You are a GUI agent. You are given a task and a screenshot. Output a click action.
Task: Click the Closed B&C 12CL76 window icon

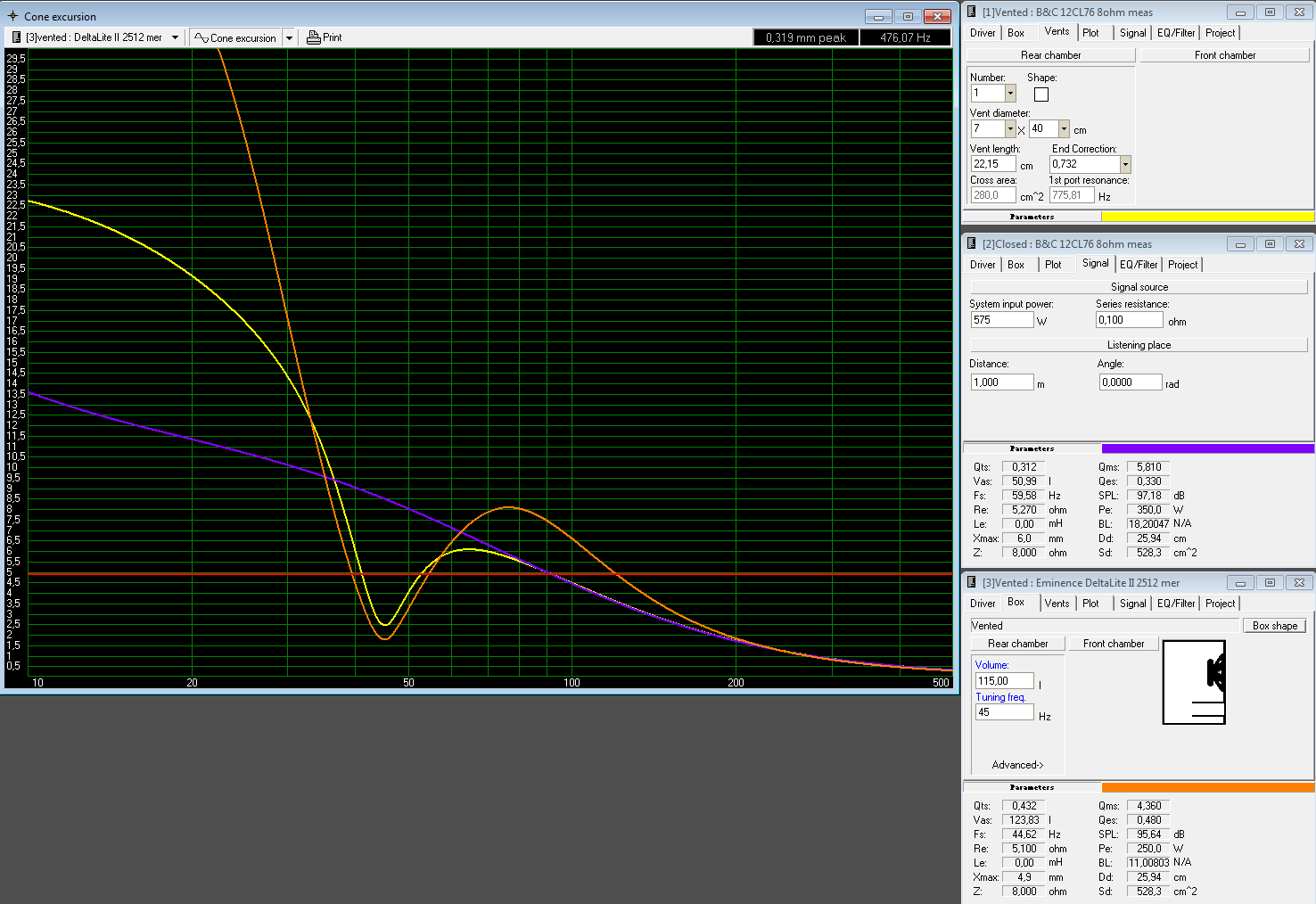point(971,243)
